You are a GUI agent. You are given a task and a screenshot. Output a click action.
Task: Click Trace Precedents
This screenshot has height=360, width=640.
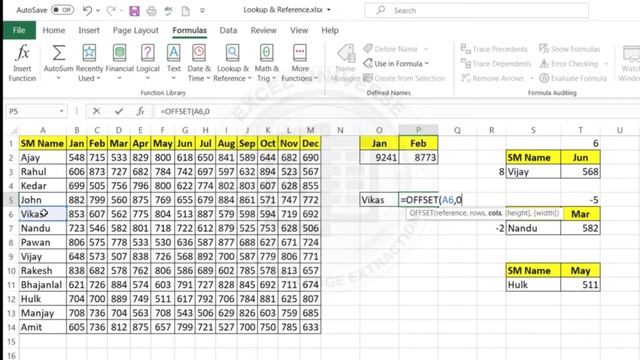click(494, 49)
